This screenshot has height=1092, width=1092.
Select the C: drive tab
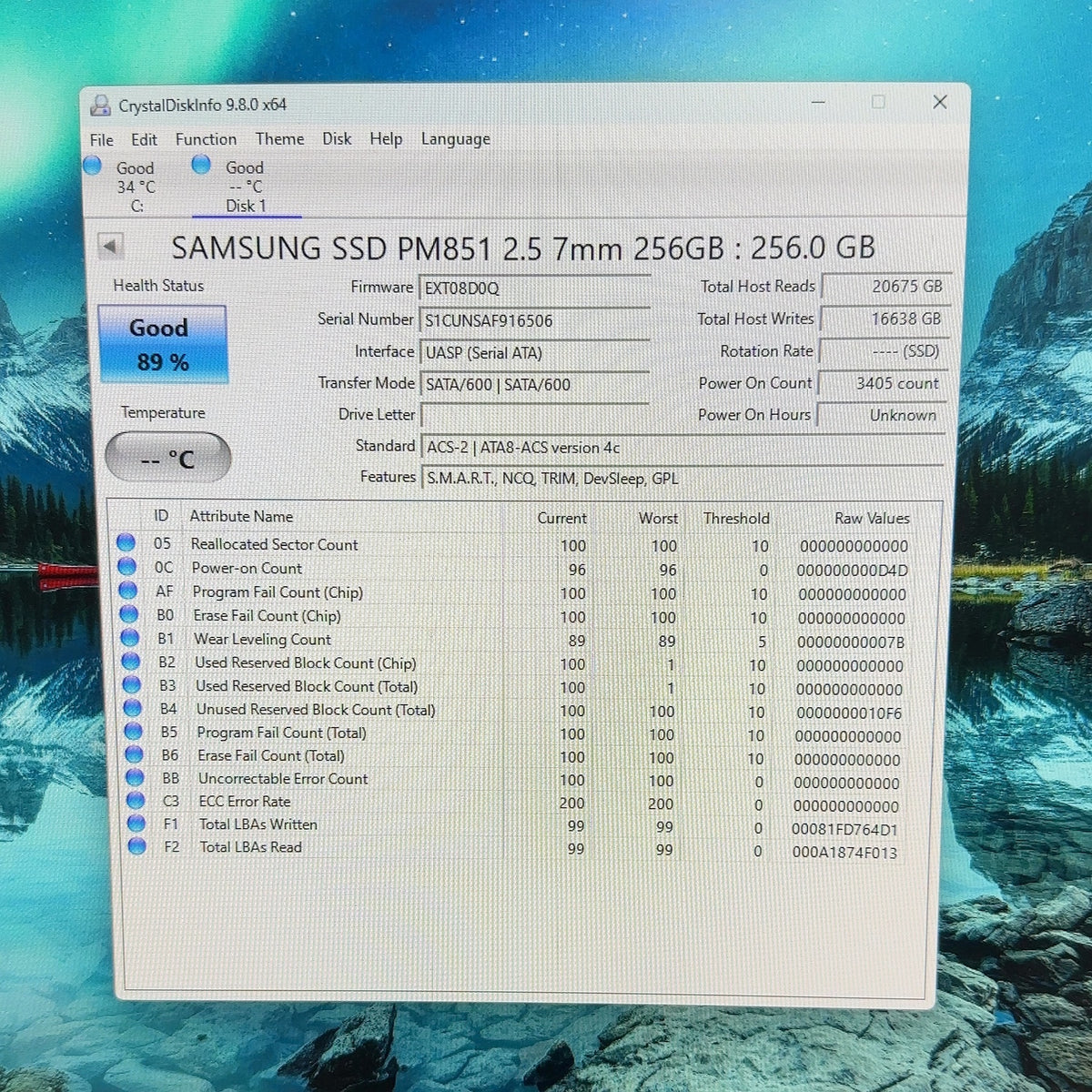(135, 187)
